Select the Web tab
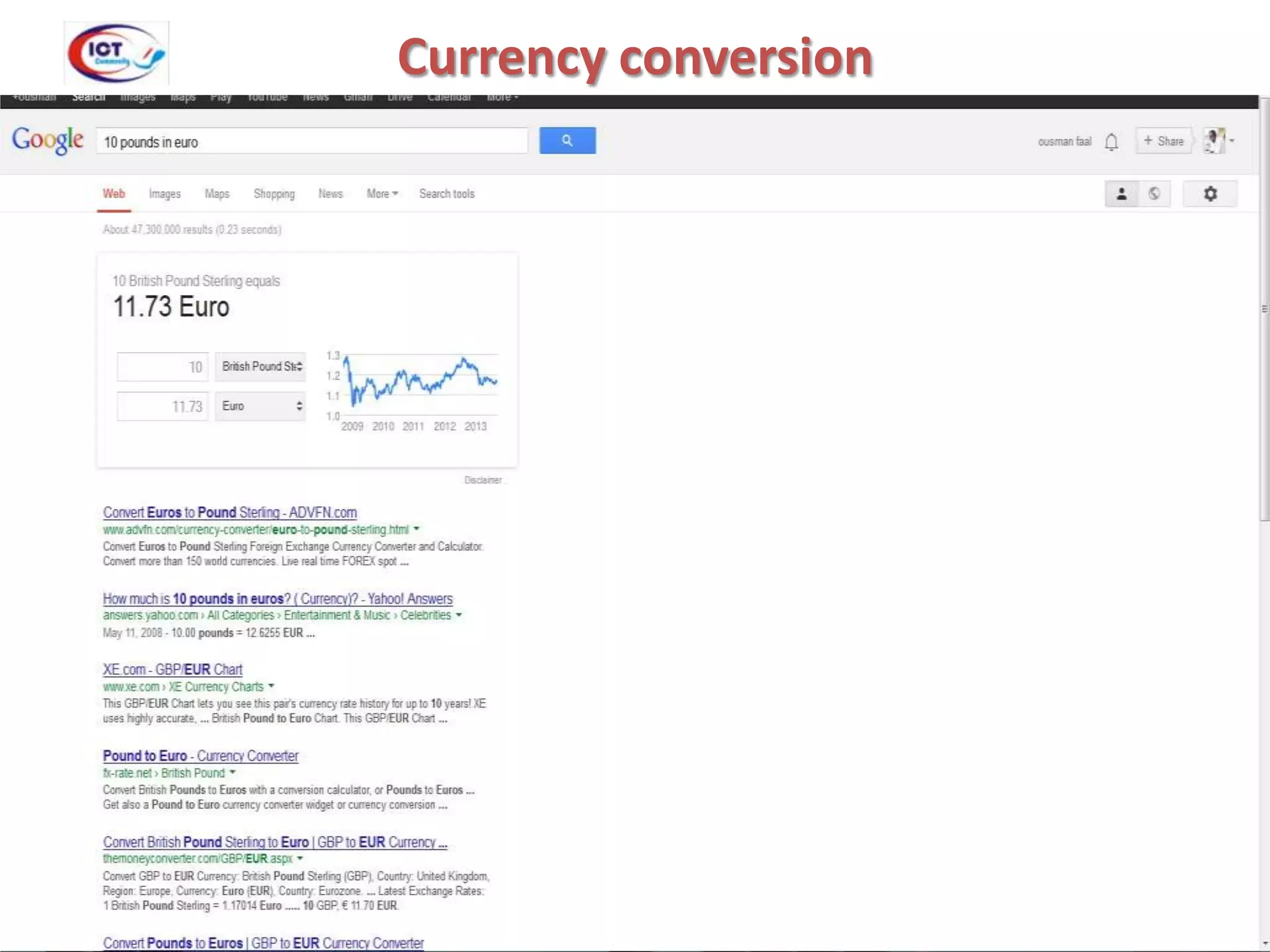 (114, 194)
